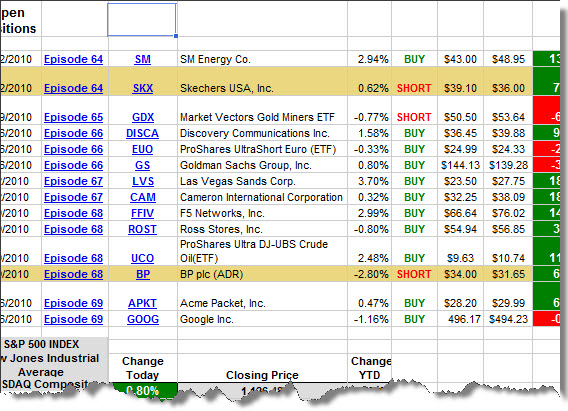The width and height of the screenshot is (568, 411).
Task: Follow Episode 65 link in GDX row
Action: [x=74, y=117]
